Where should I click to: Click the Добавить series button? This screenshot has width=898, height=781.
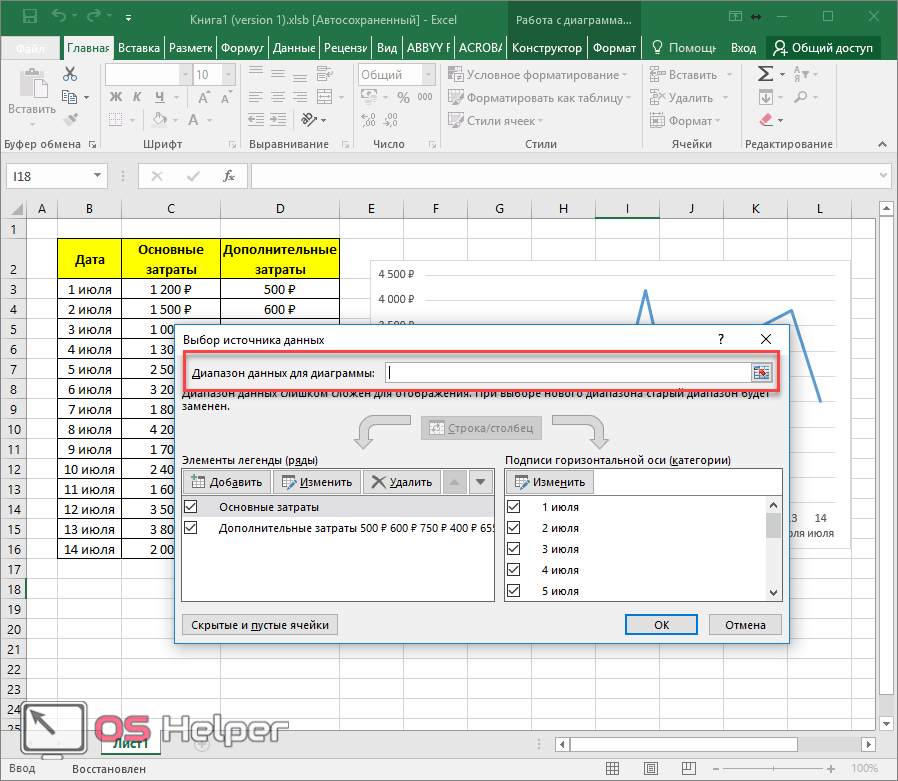pyautogui.click(x=226, y=482)
